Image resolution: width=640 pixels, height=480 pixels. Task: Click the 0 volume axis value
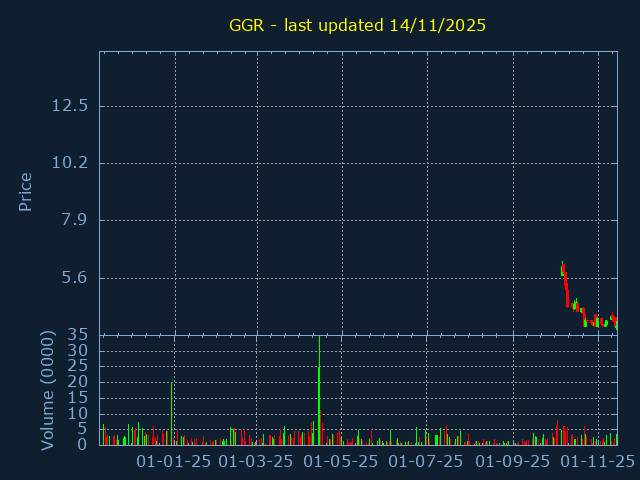pyautogui.click(x=82, y=444)
